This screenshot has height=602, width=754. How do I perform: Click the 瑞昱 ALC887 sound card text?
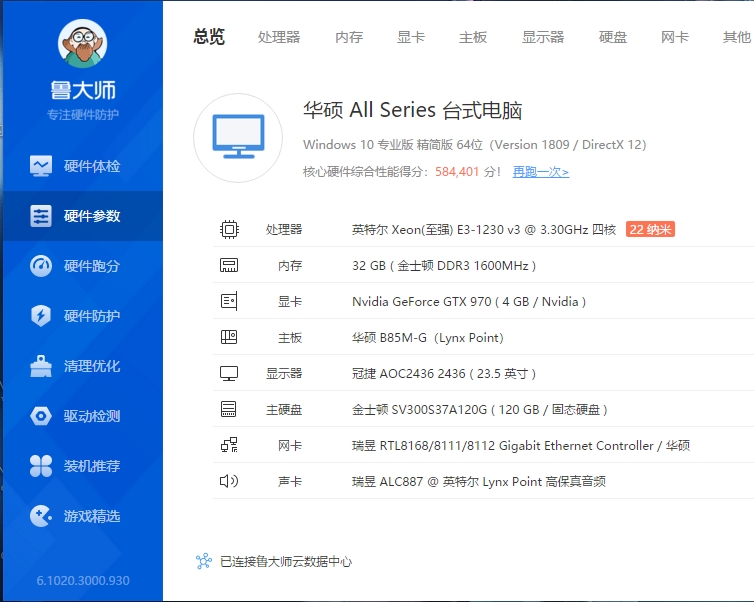coord(478,481)
